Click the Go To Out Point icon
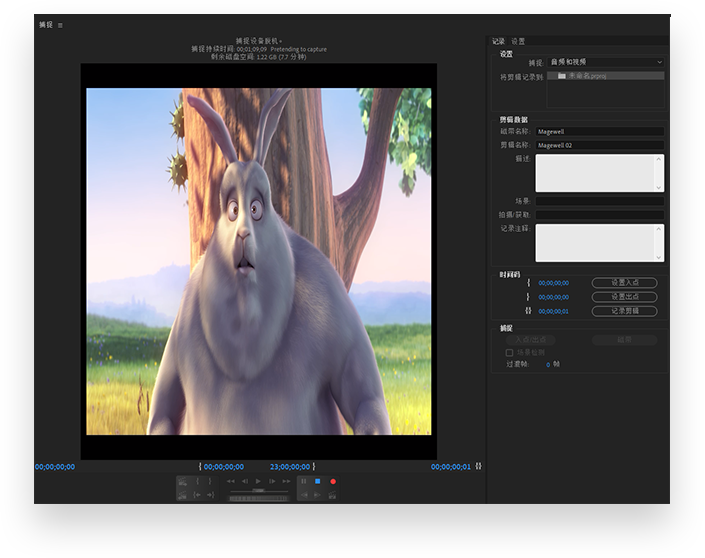This screenshot has height=558, width=705. tap(210, 495)
